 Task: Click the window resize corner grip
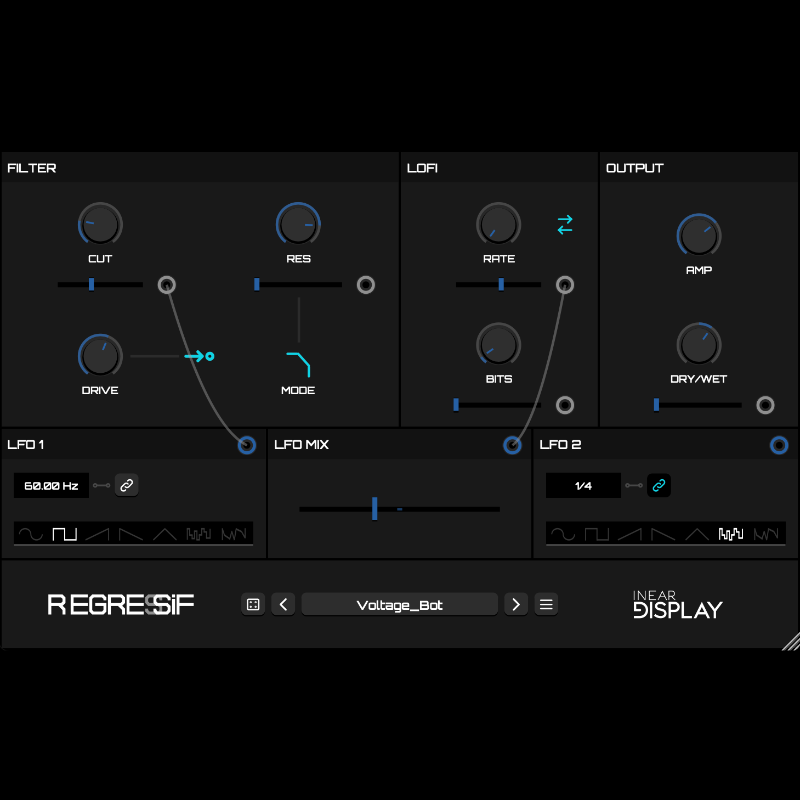791,641
